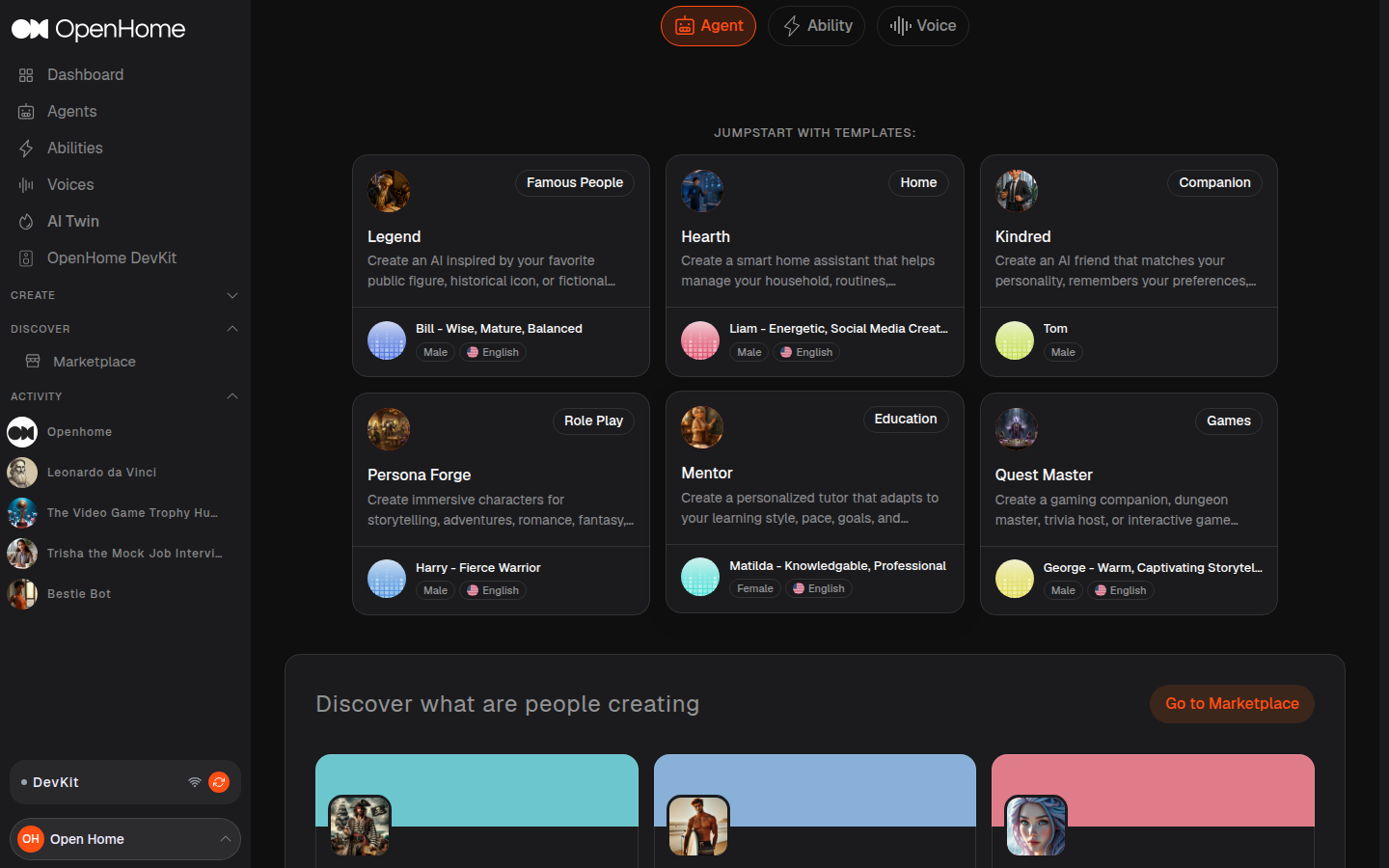
Task: Click the "Matilda - Knowledgable, Professional" voice name
Action: 837,566
